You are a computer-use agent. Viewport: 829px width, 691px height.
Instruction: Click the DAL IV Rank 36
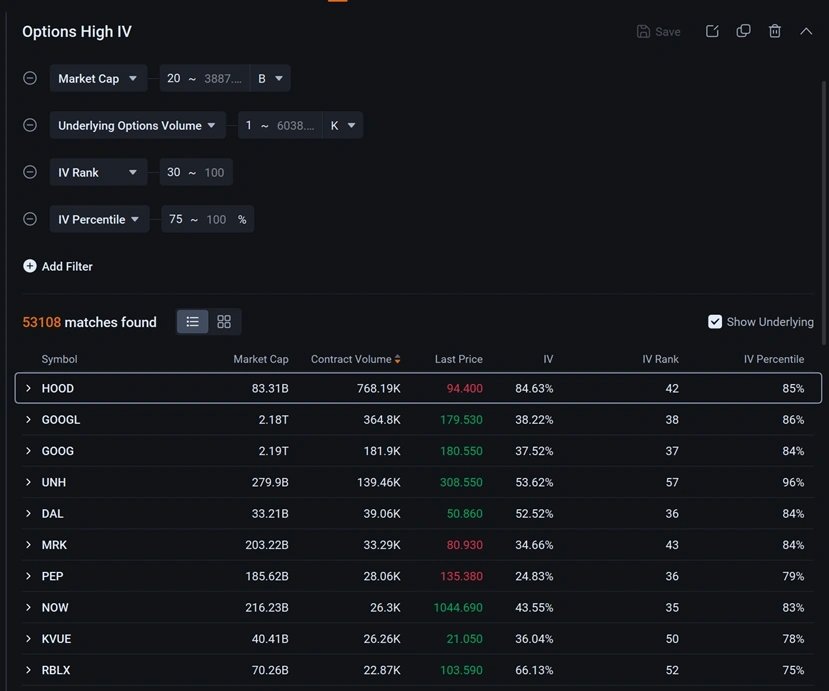[672, 513]
